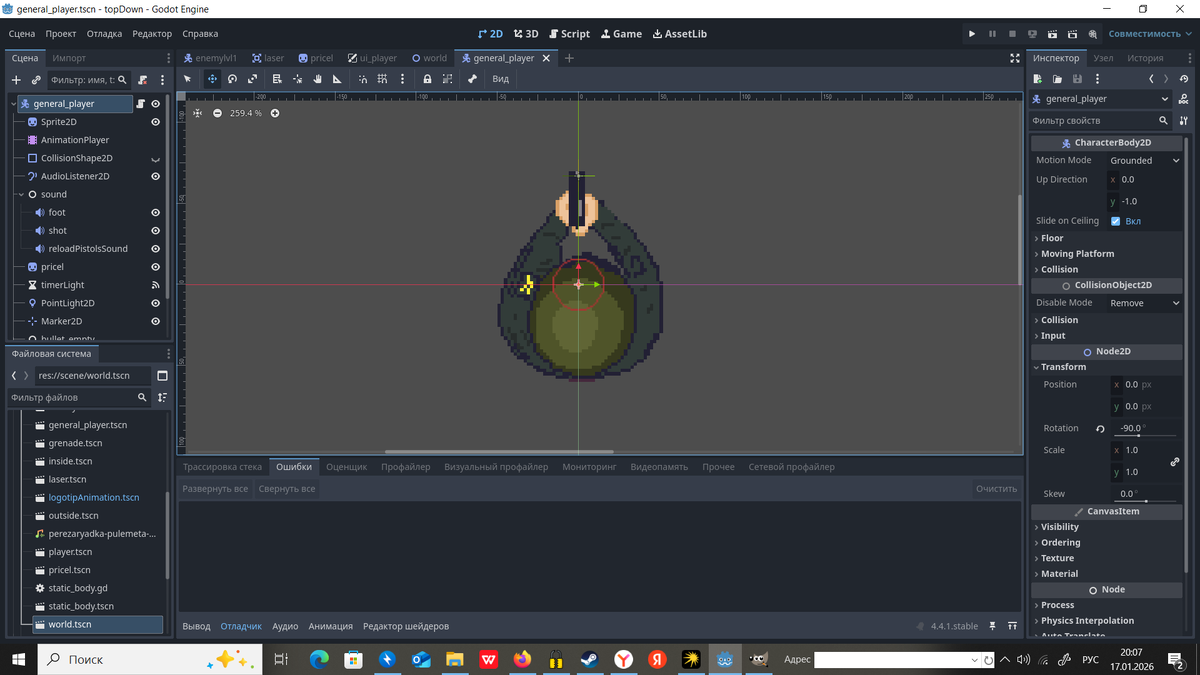Viewport: 1200px width, 675px height.
Task: Click the Очистить button in errors panel
Action: pos(996,489)
